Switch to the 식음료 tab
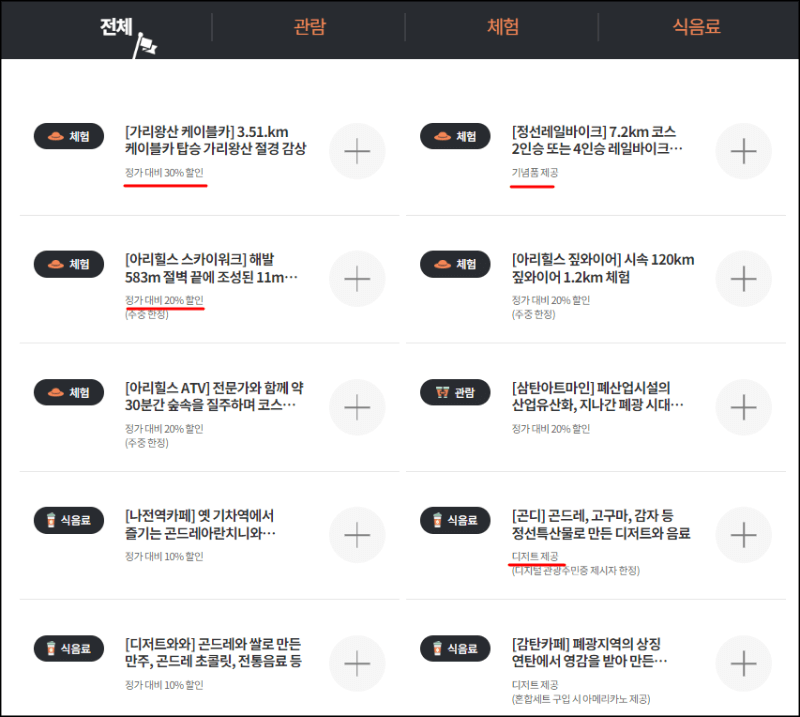 pyautogui.click(x=696, y=28)
